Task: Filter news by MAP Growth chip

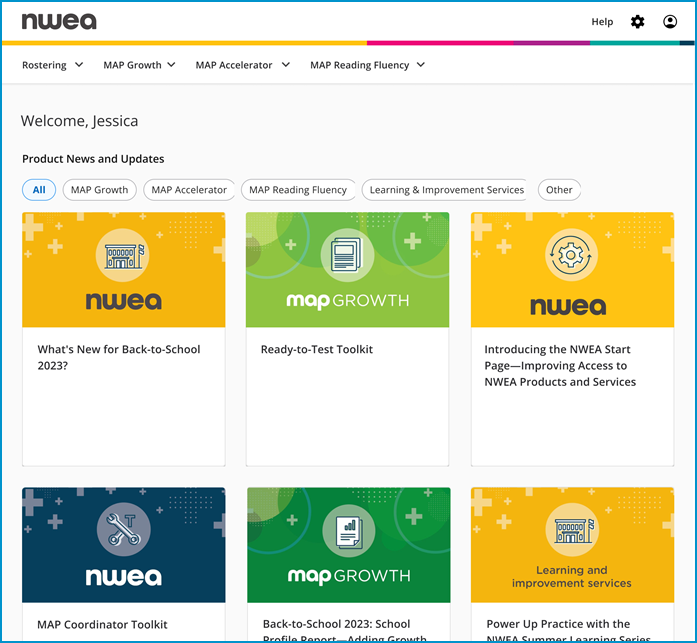Action: point(100,190)
